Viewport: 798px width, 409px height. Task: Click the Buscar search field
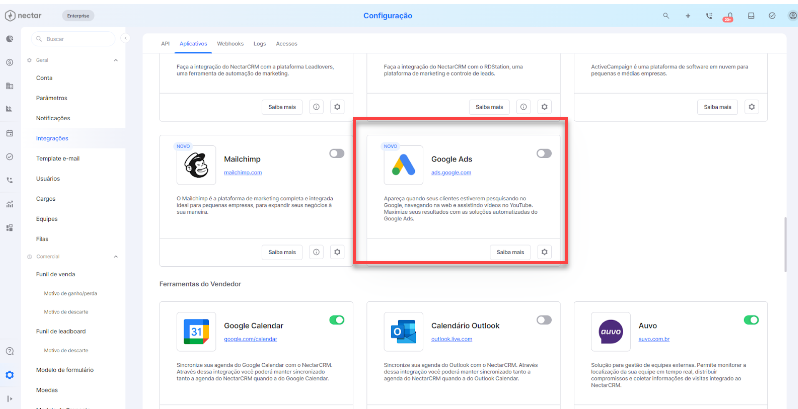coord(73,39)
